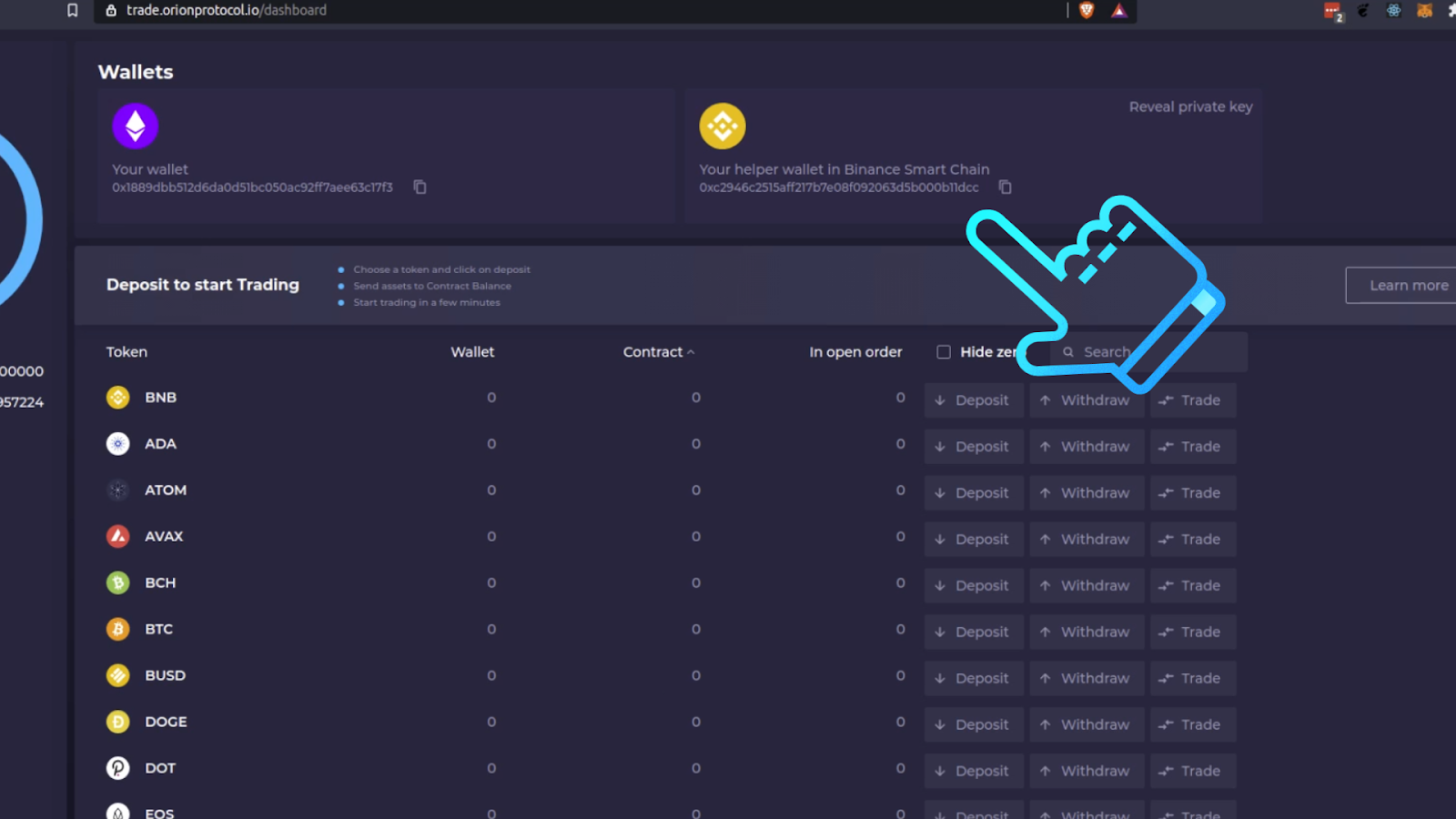Viewport: 1456px width, 819px height.
Task: Withdraw ADA tokens
Action: [1087, 447]
